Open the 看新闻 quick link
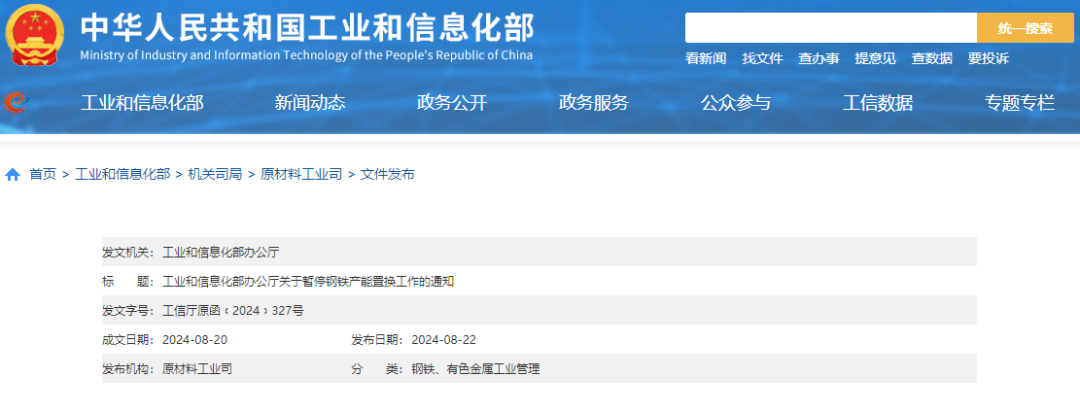This screenshot has width=1080, height=411. coord(705,59)
